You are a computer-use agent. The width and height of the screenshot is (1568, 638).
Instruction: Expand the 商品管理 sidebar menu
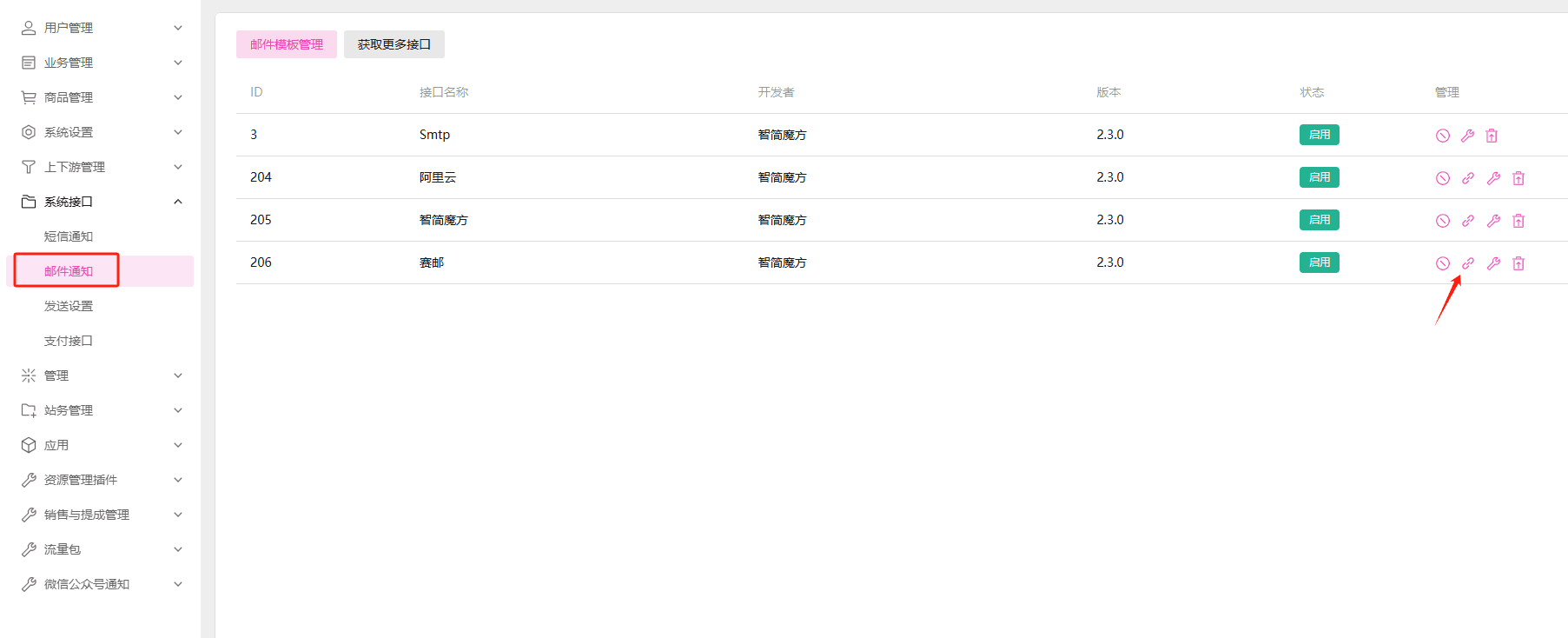(x=101, y=97)
